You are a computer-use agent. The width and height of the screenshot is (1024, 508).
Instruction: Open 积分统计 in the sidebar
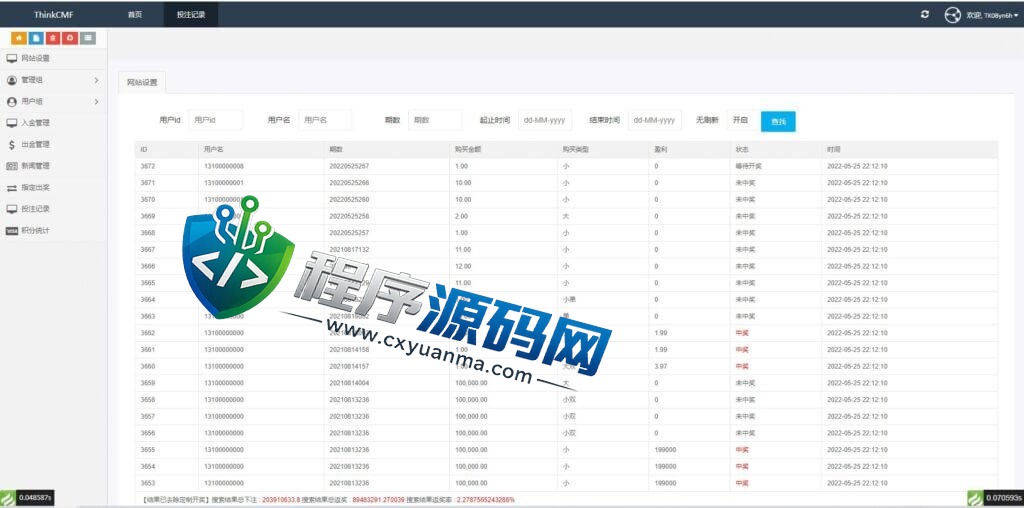35,230
